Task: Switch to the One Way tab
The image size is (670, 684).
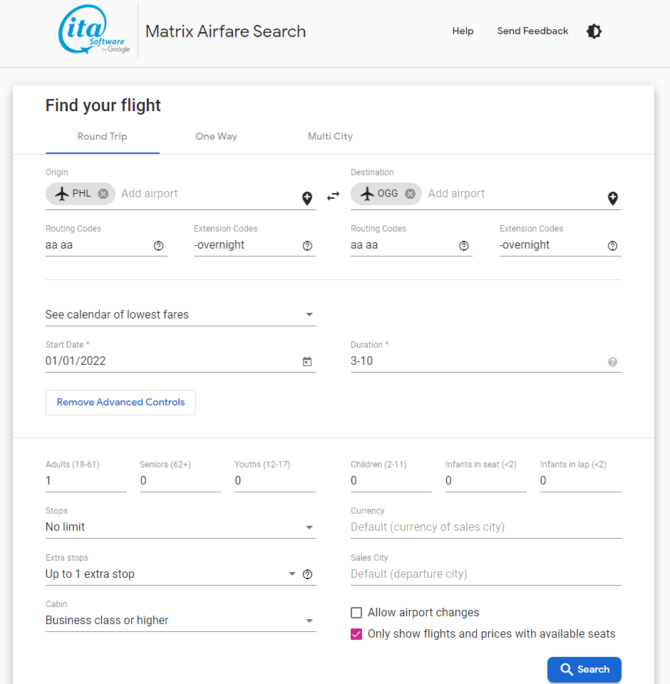Action: (216, 137)
